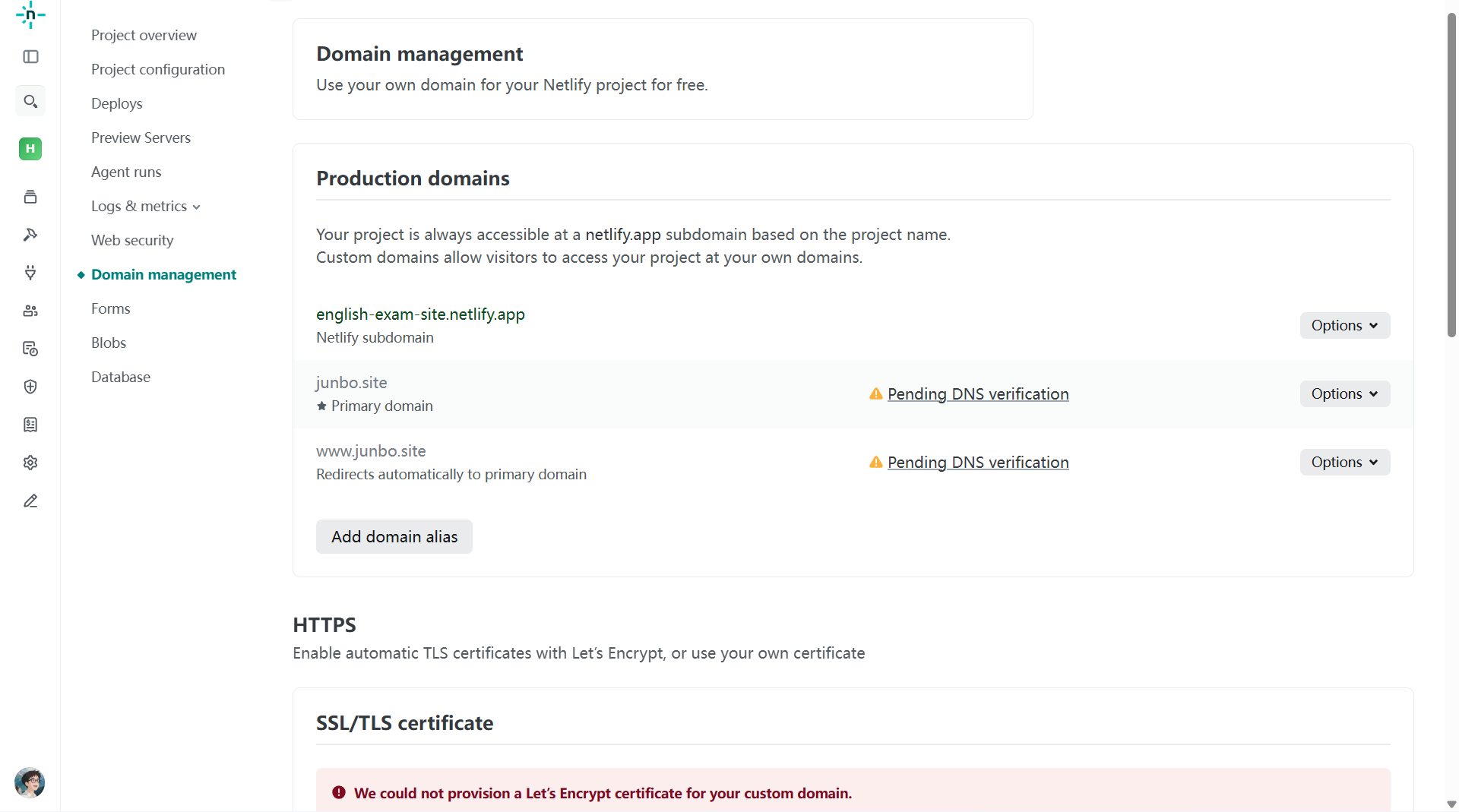Screen dimensions: 1459x812
Task: Click Pending DNS verification for www.junbo.site
Action: click(x=978, y=462)
